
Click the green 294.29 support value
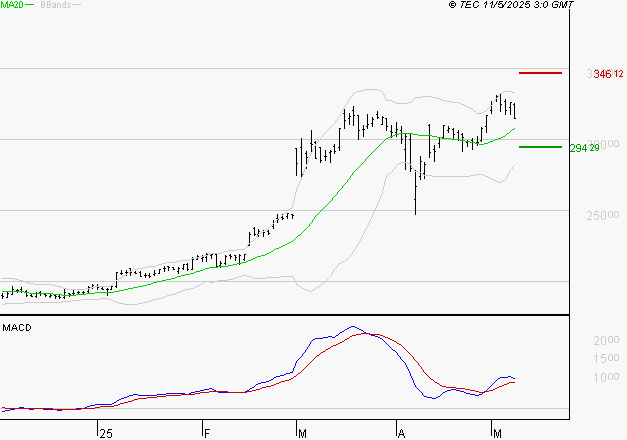tap(584, 148)
